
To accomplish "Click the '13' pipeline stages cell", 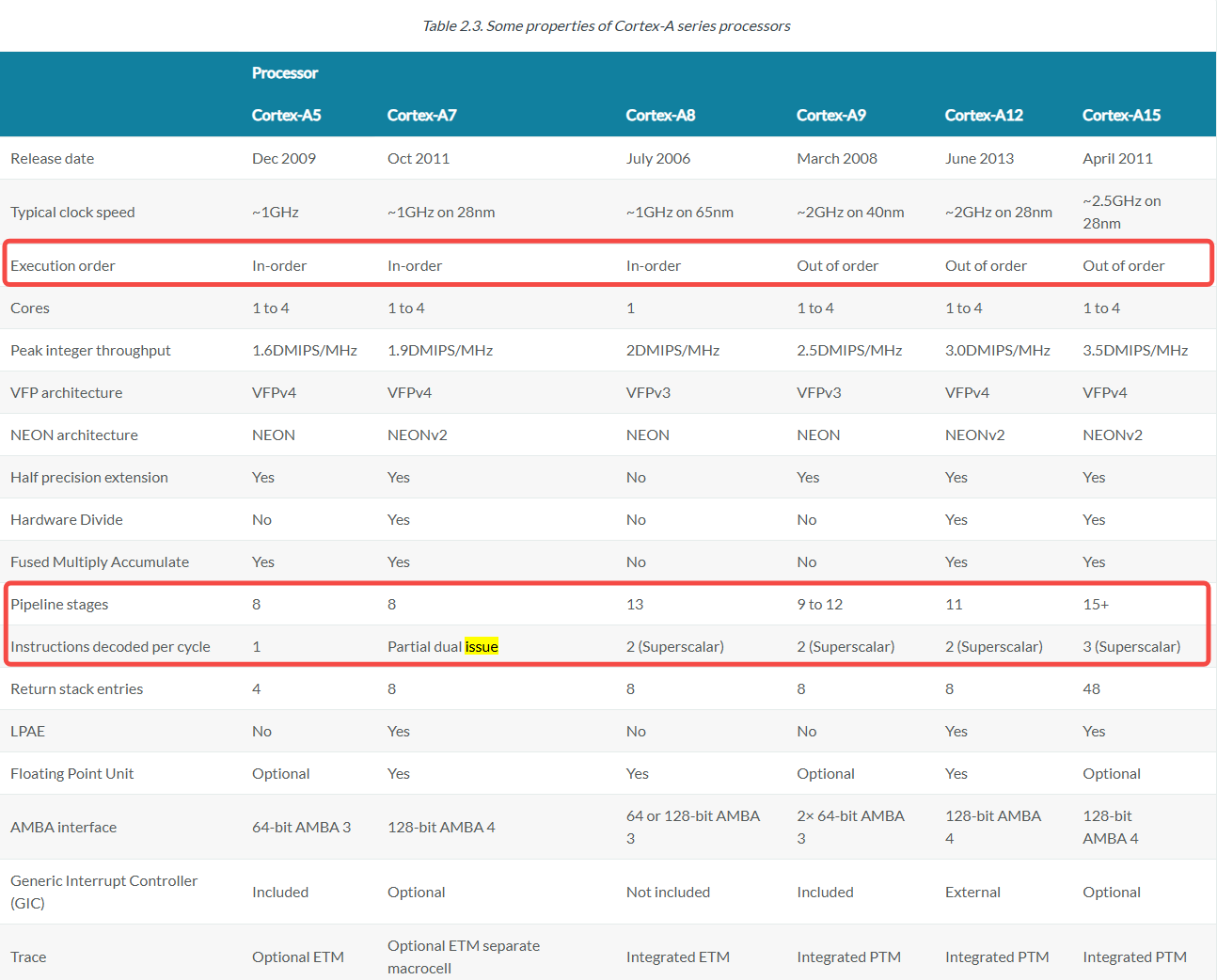I will point(635,605).
